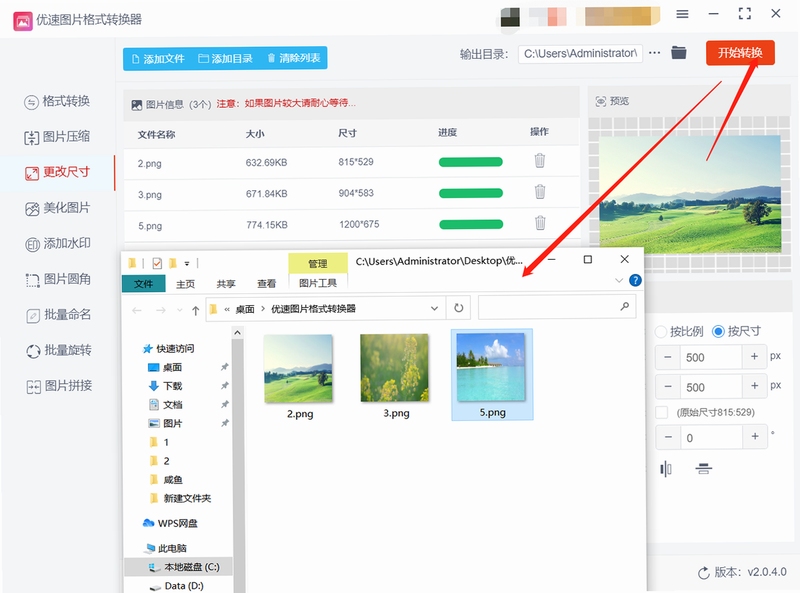The height and width of the screenshot is (593, 800).
Task: Increase rotation angle with plus button
Action: [x=755, y=436]
